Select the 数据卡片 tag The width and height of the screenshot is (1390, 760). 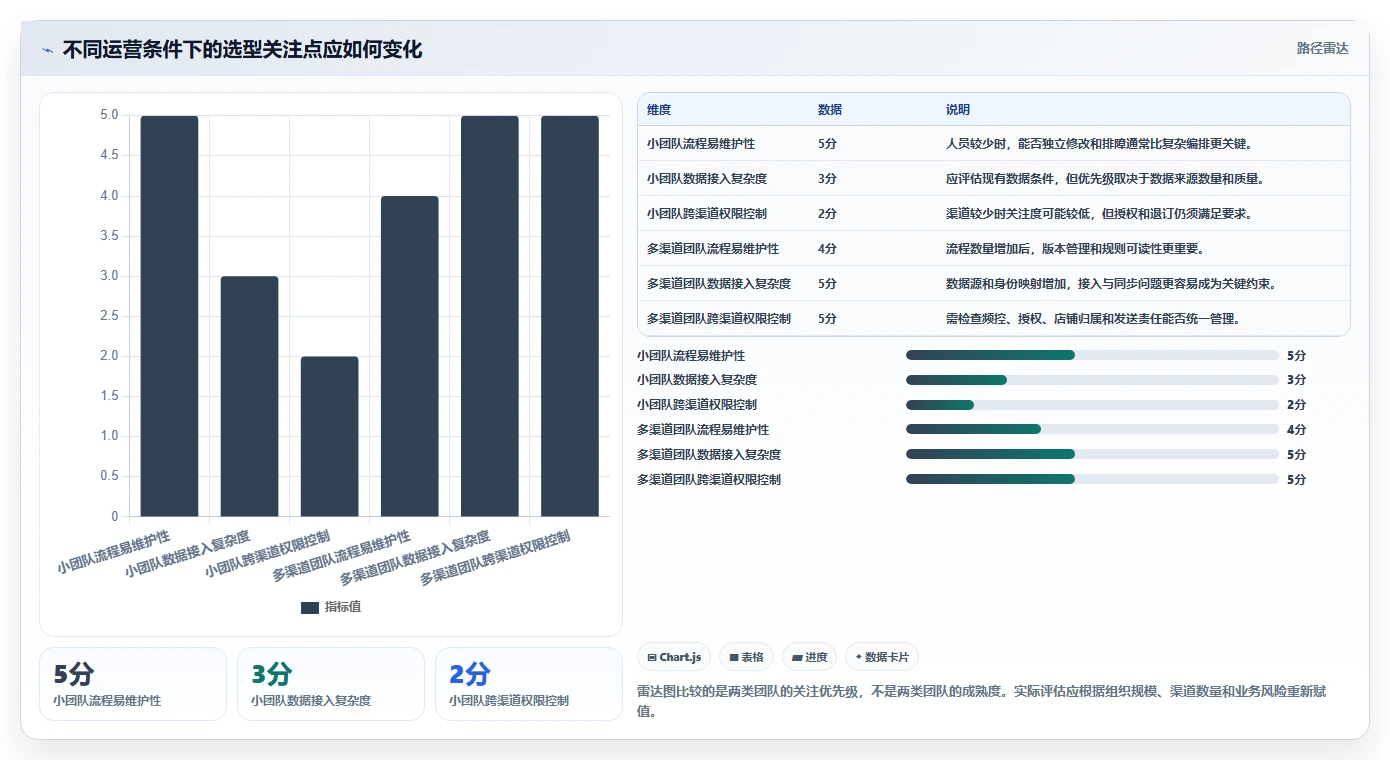click(882, 657)
